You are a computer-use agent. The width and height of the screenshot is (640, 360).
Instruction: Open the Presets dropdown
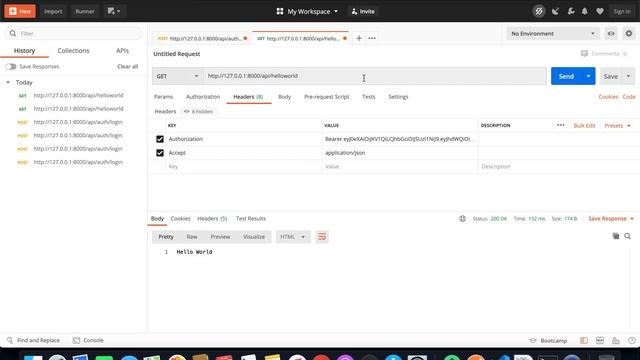tap(618, 126)
